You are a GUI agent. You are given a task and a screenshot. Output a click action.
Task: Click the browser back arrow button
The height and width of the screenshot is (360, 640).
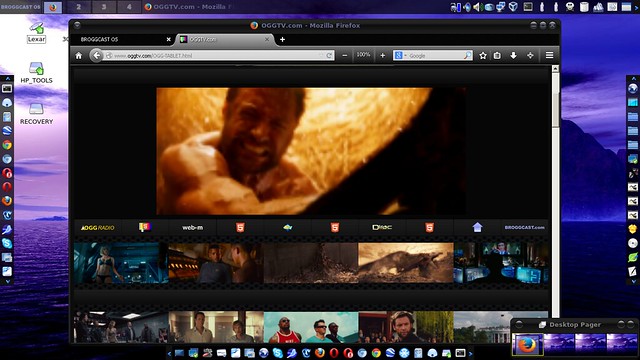tap(96, 56)
